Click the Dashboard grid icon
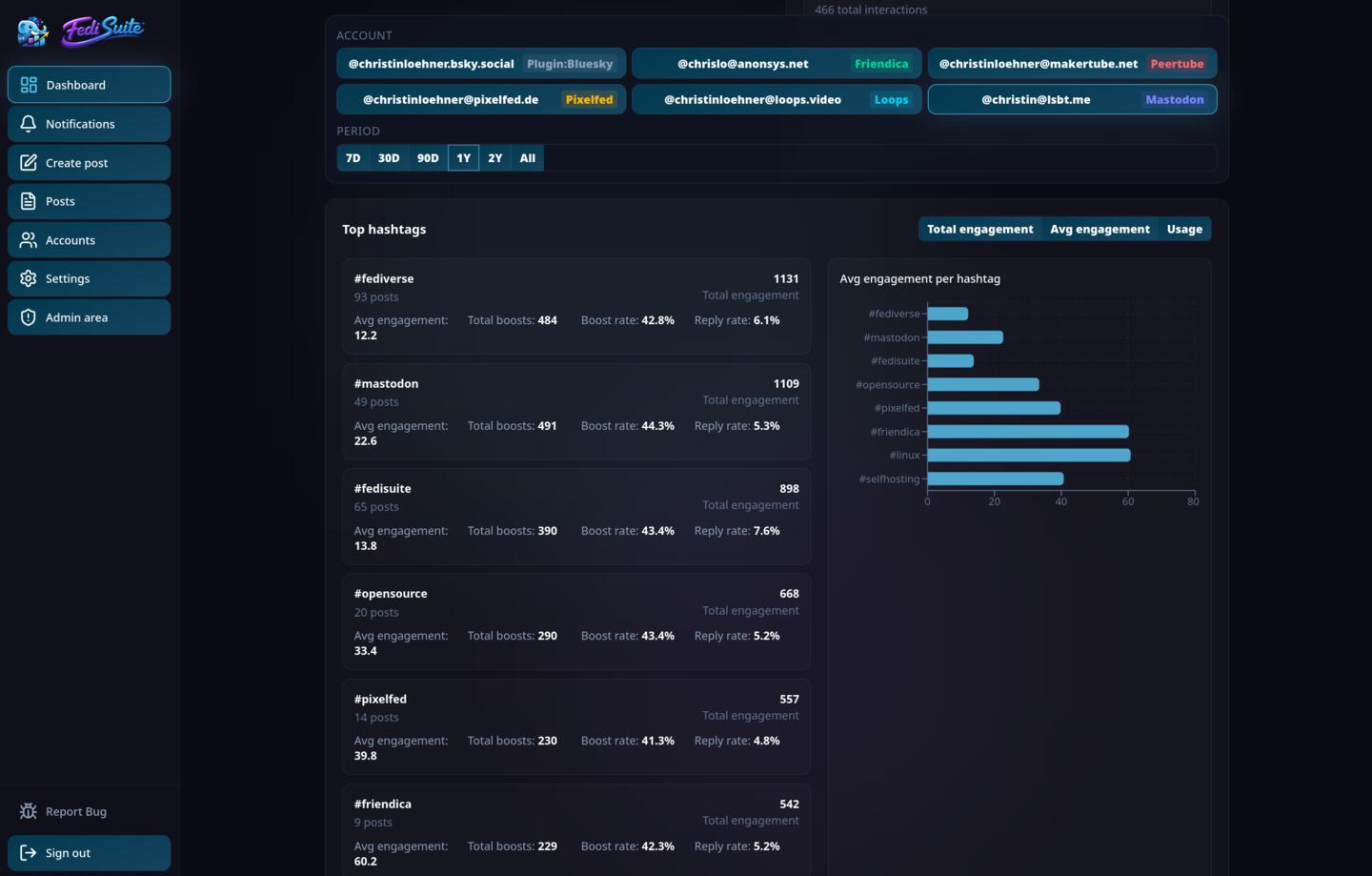1372x876 pixels. point(29,85)
